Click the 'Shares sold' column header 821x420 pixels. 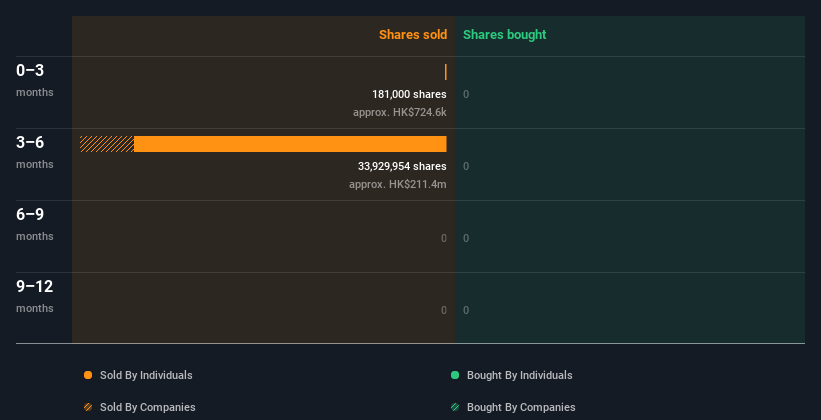coord(413,35)
